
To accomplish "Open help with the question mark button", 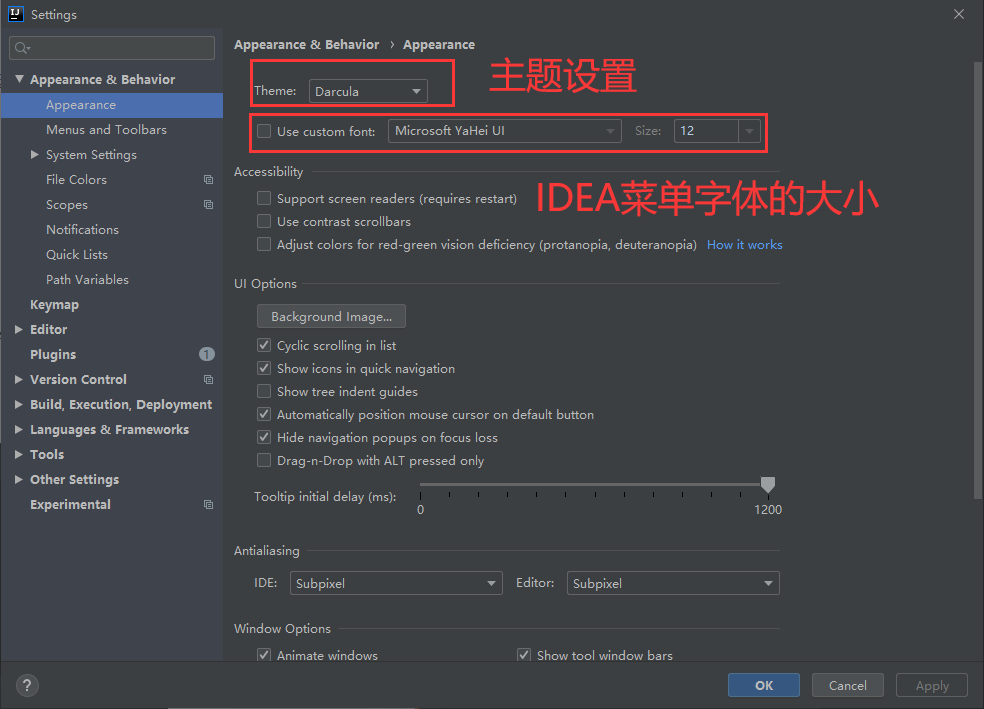I will coord(27,685).
